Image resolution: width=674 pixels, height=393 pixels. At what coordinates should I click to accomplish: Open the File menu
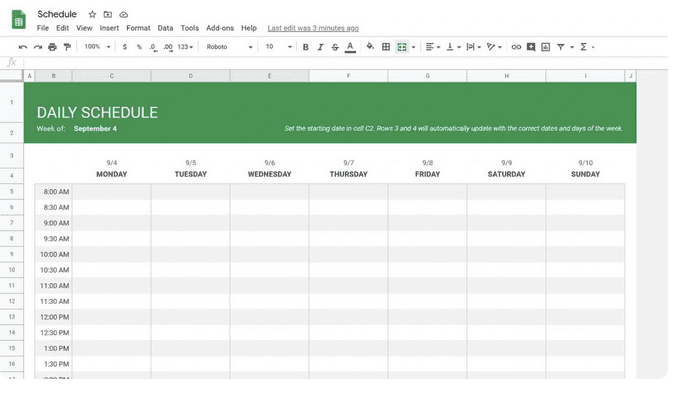coord(43,28)
